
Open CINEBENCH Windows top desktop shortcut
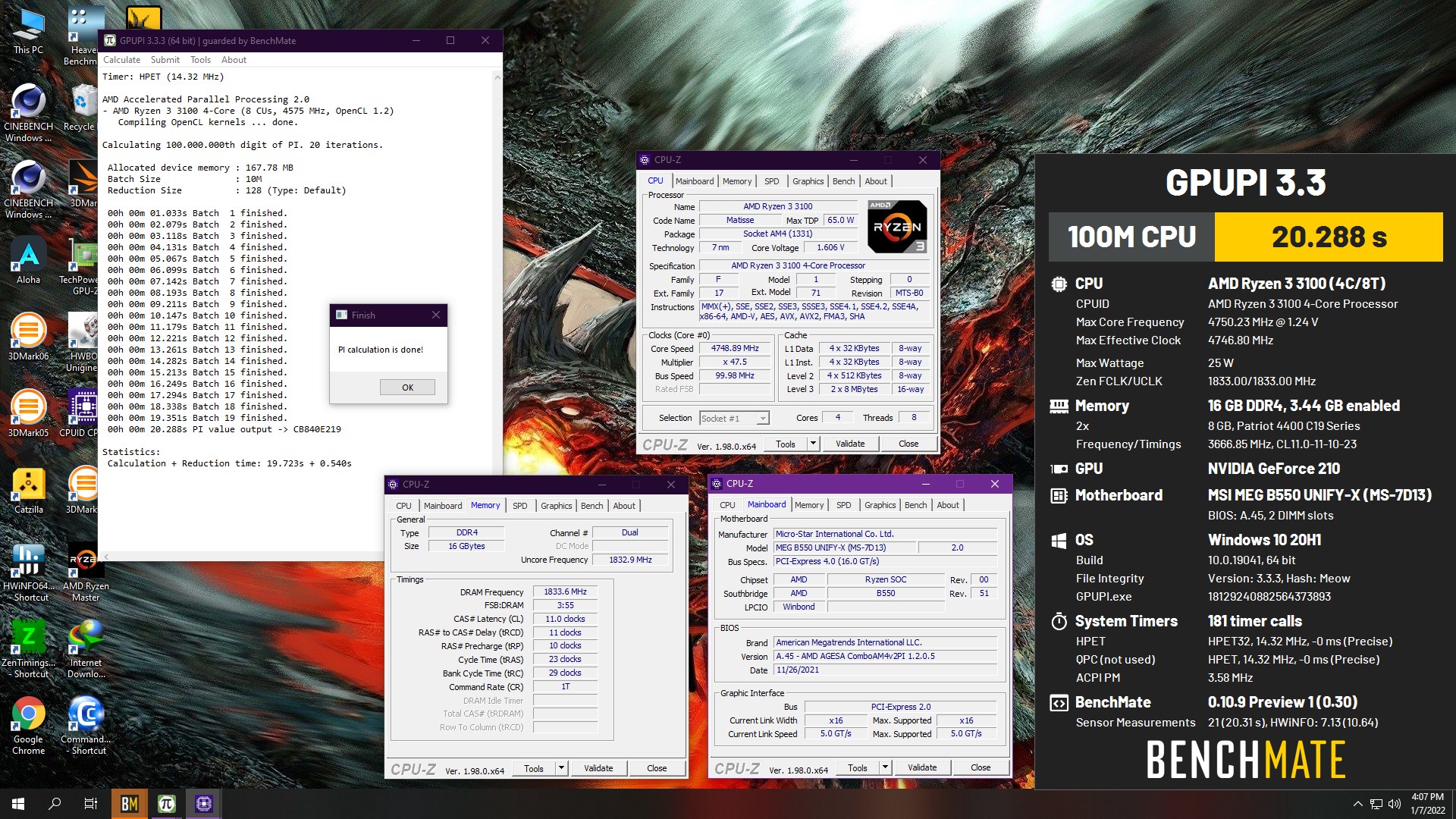(28, 113)
